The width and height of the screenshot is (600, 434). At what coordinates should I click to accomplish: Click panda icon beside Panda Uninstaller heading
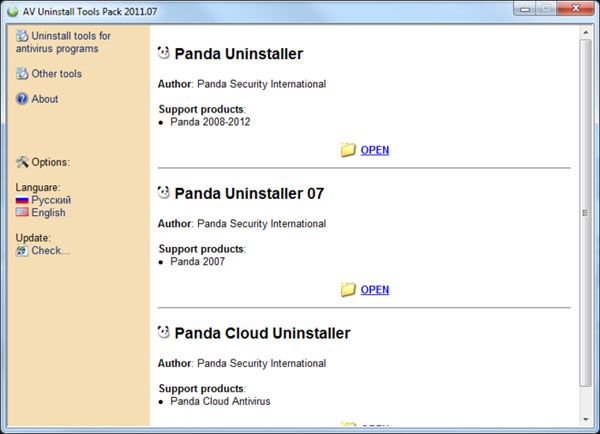[x=164, y=53]
